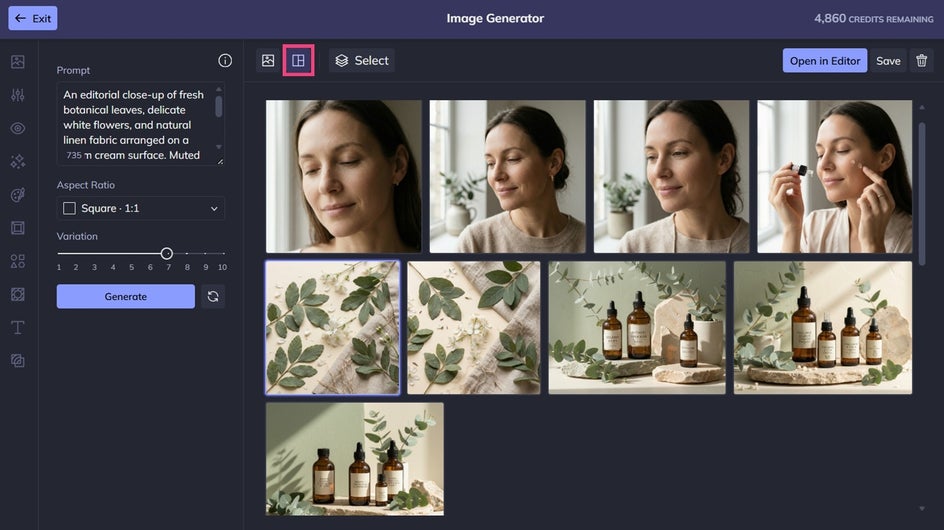Image resolution: width=944 pixels, height=530 pixels.
Task: Open the frames sidebar icon
Action: (x=18, y=228)
